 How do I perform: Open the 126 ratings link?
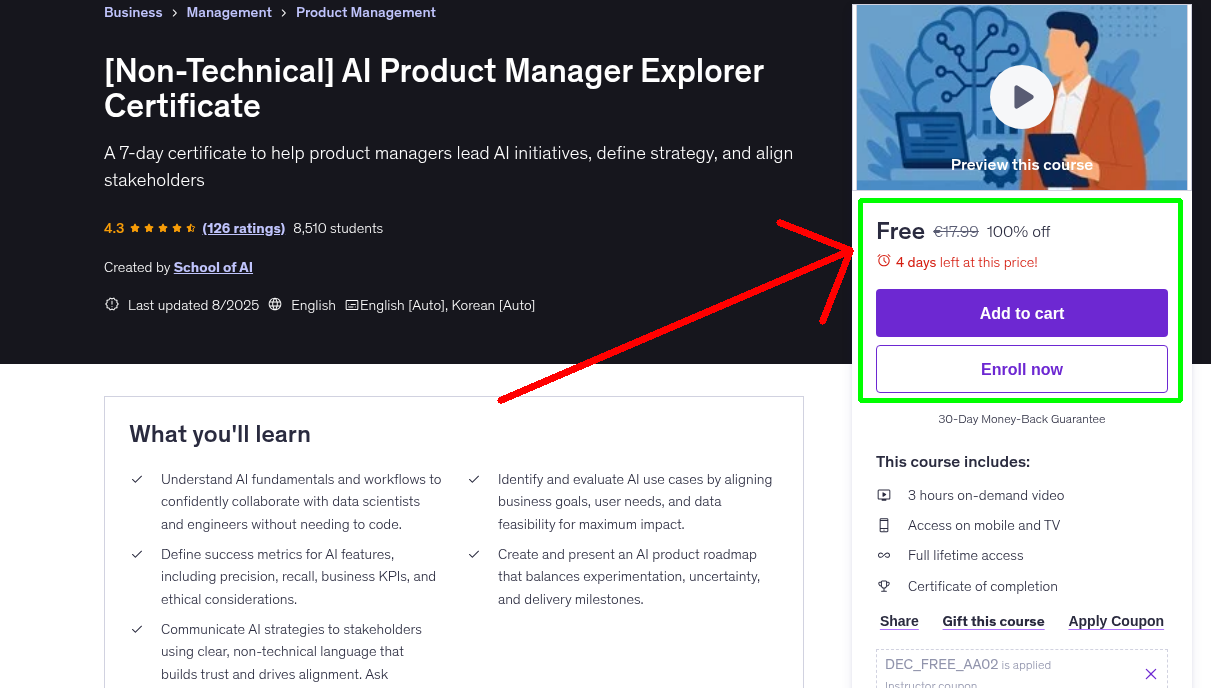coord(243,227)
